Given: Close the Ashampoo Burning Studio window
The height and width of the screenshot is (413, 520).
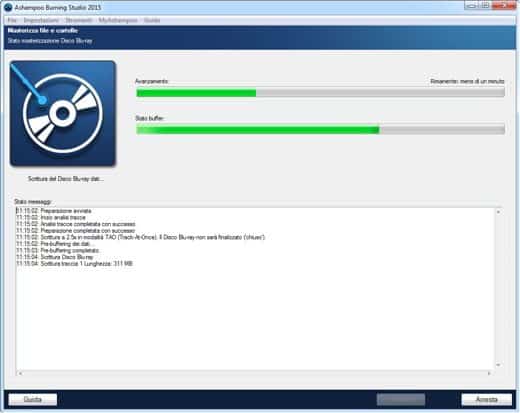Looking at the screenshot, I should click(x=504, y=6).
